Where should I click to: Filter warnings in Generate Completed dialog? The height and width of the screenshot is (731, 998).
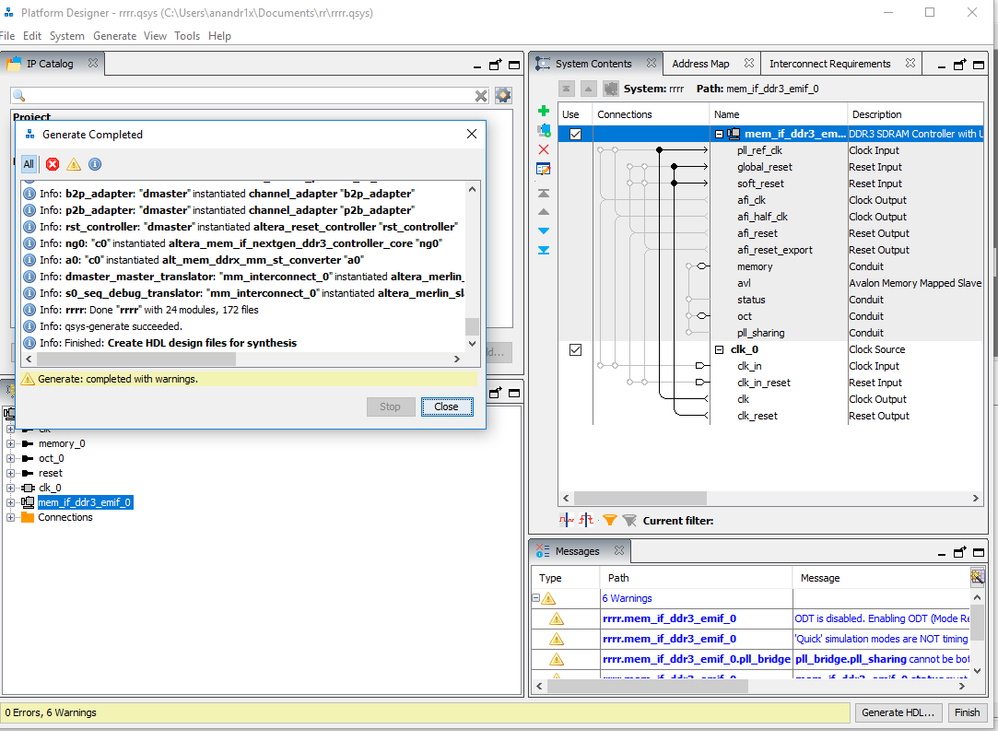point(73,165)
